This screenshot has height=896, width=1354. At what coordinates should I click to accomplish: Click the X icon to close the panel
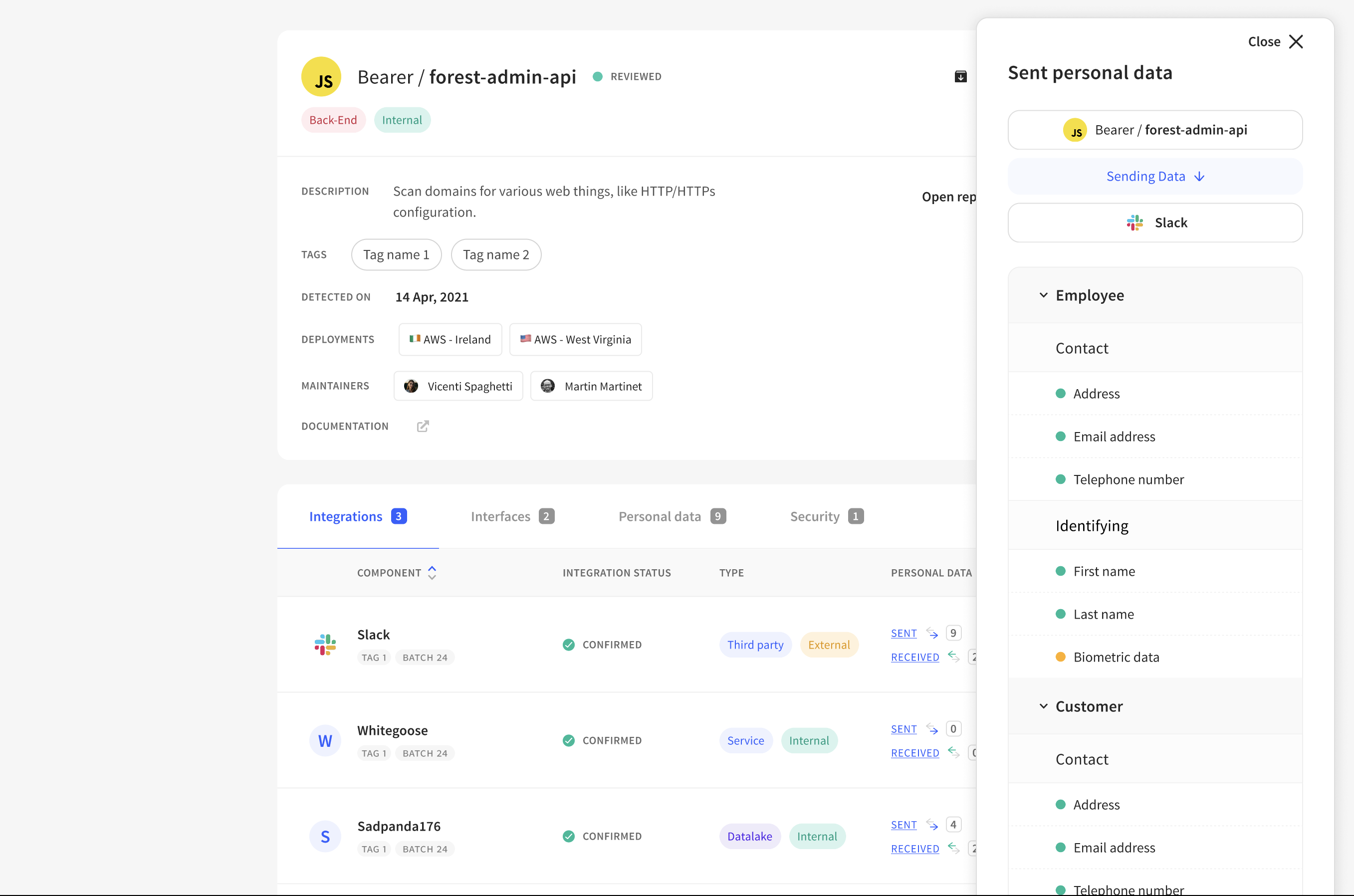[1296, 42]
